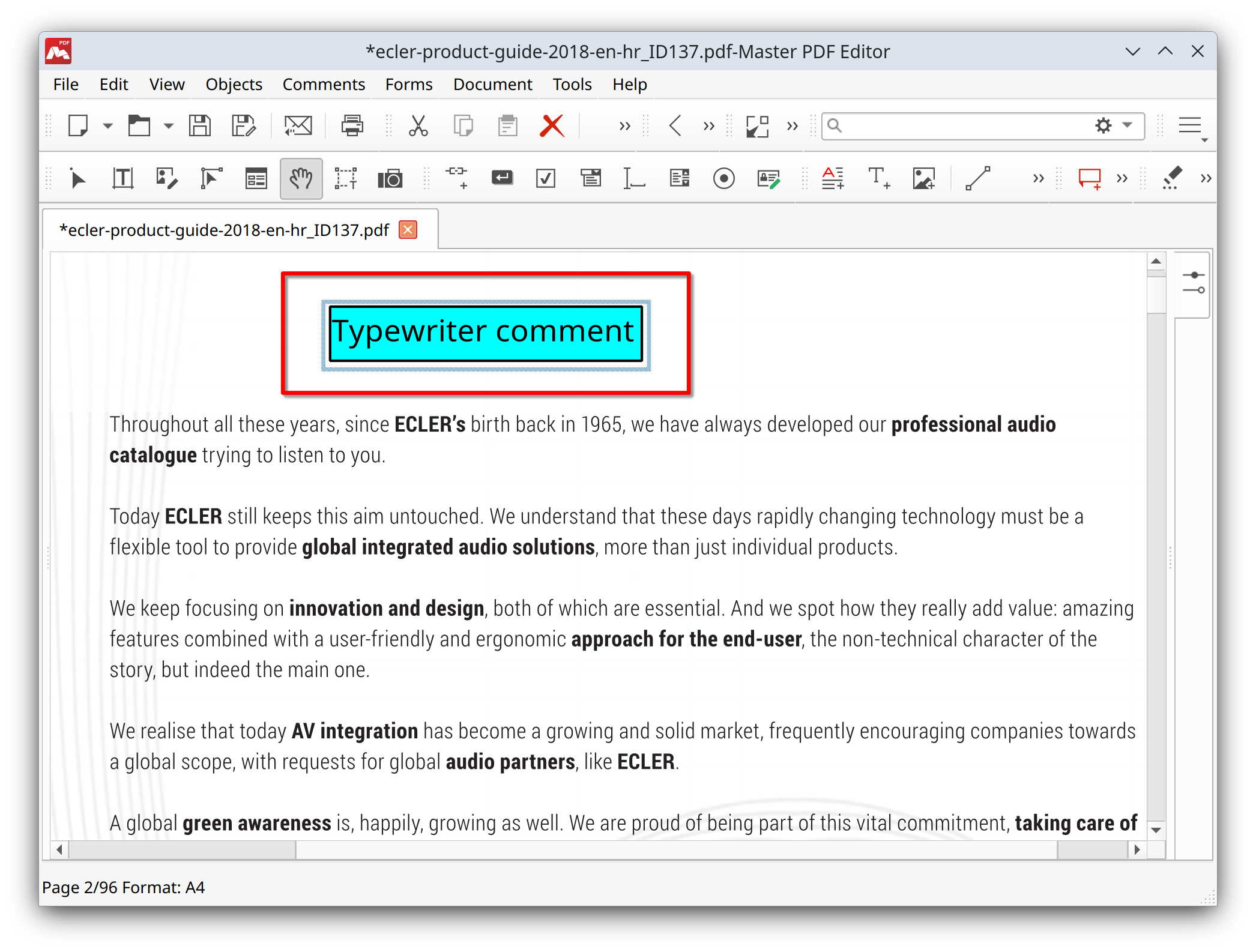The image size is (1256, 952).
Task: Insert a checkbox form field
Action: tap(546, 178)
